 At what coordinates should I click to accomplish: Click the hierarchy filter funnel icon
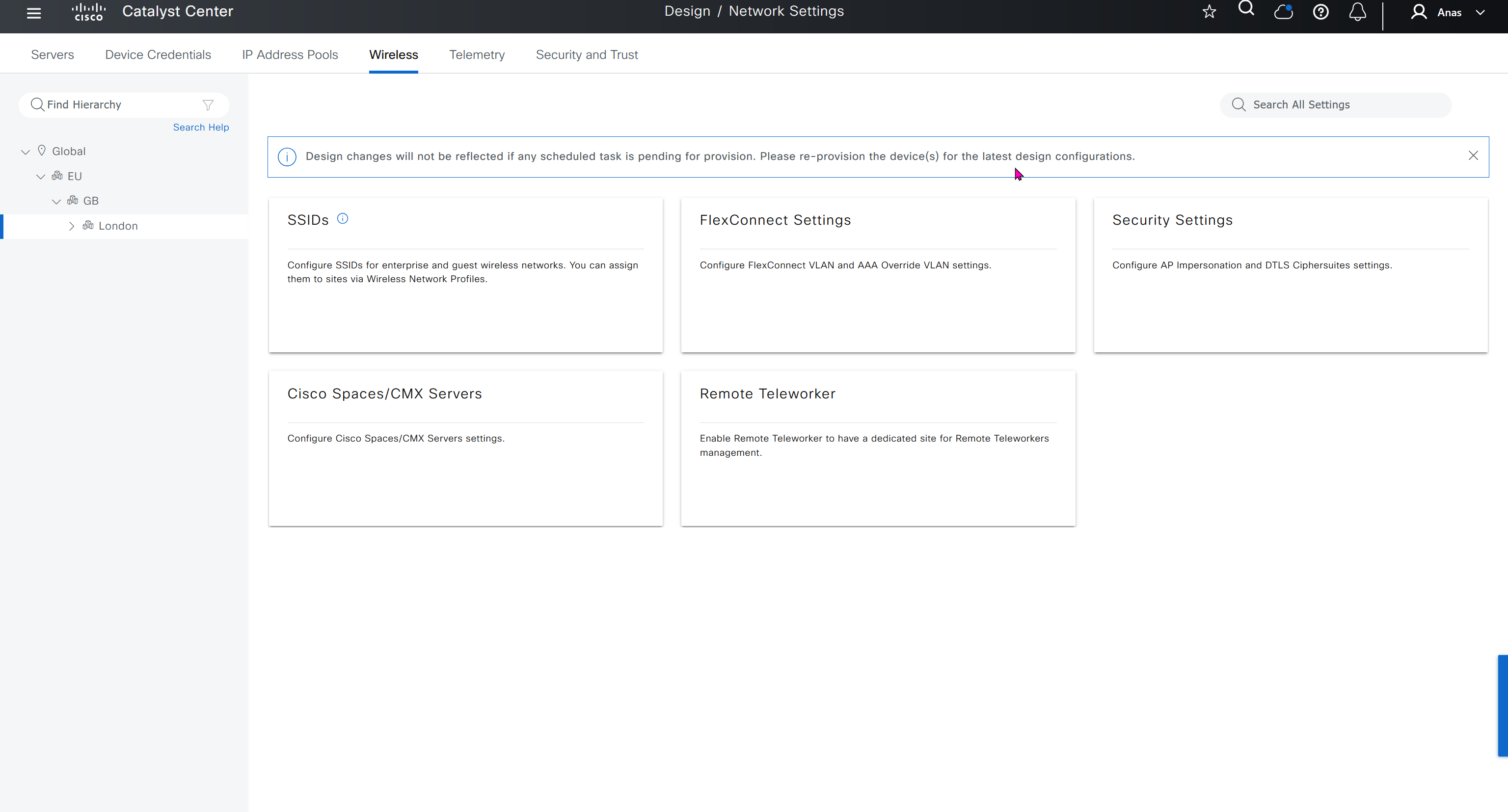tap(208, 105)
